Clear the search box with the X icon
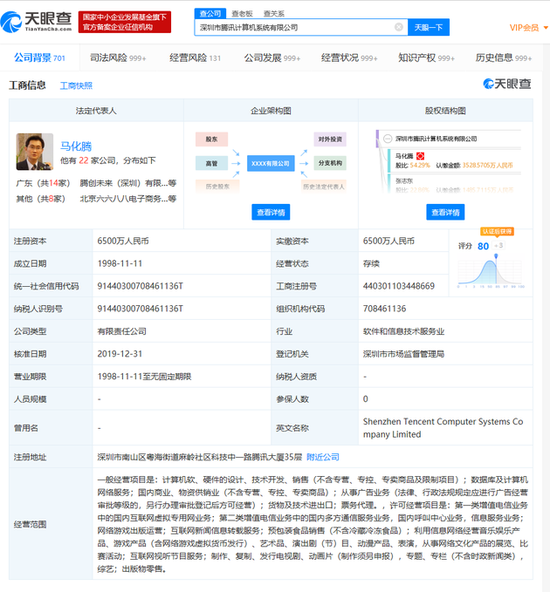The image size is (550, 592). [399, 27]
